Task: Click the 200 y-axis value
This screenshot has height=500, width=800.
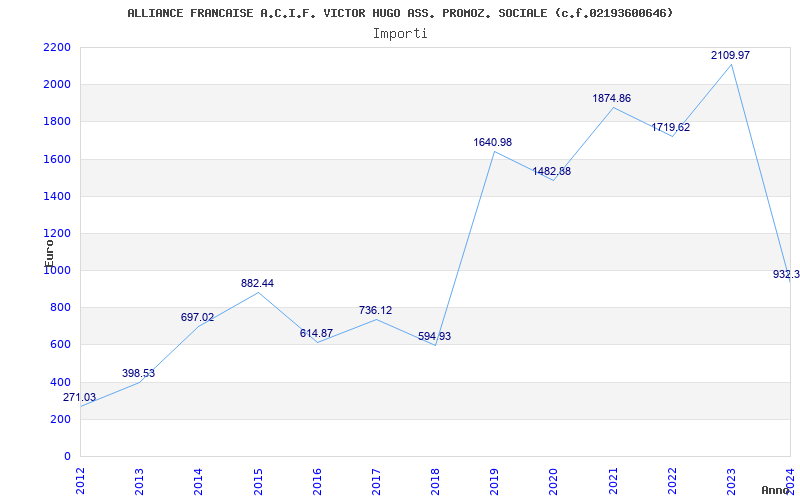Action: tap(60, 419)
